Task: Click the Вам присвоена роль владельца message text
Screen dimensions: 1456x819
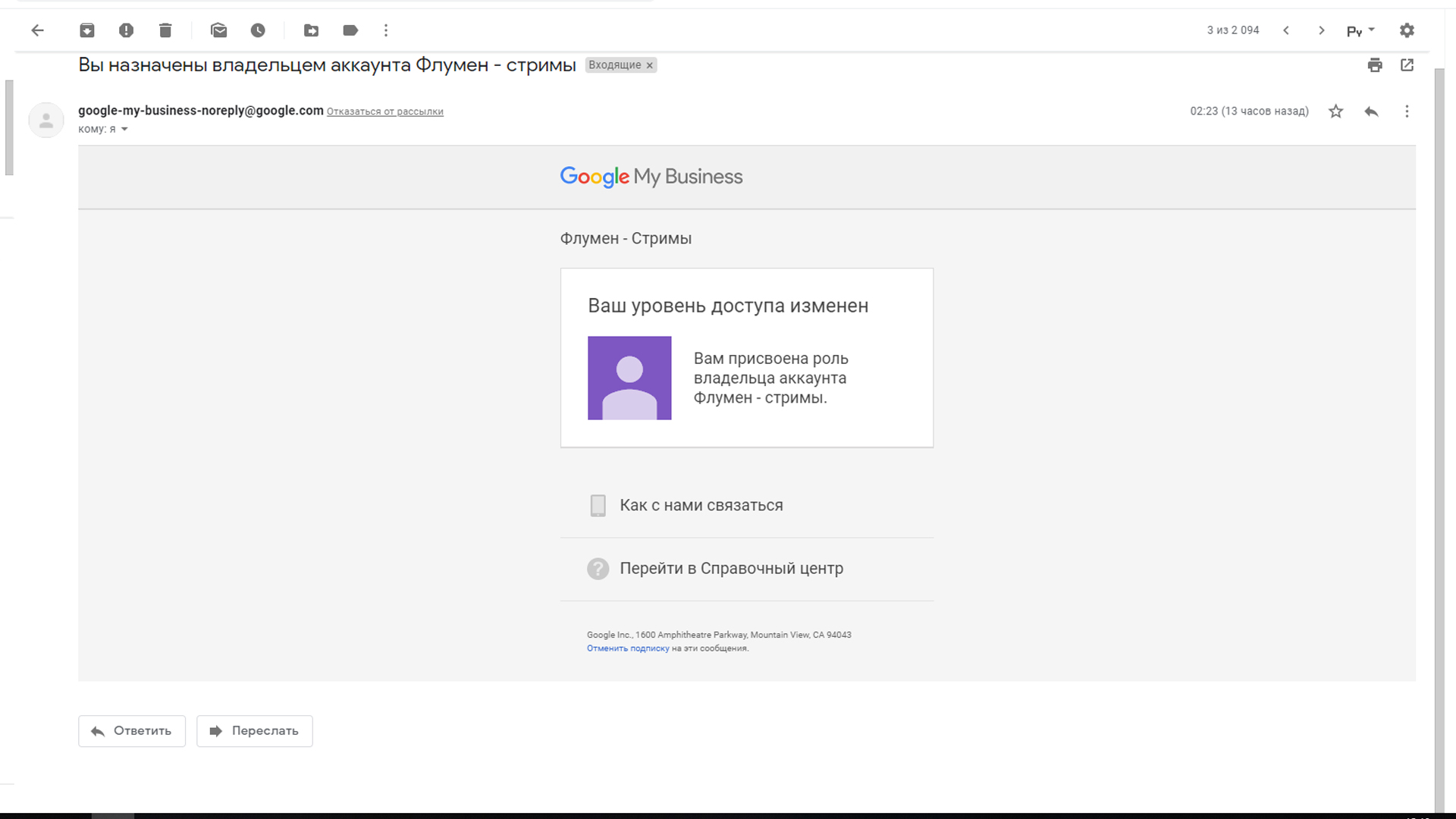Action: 770,378
